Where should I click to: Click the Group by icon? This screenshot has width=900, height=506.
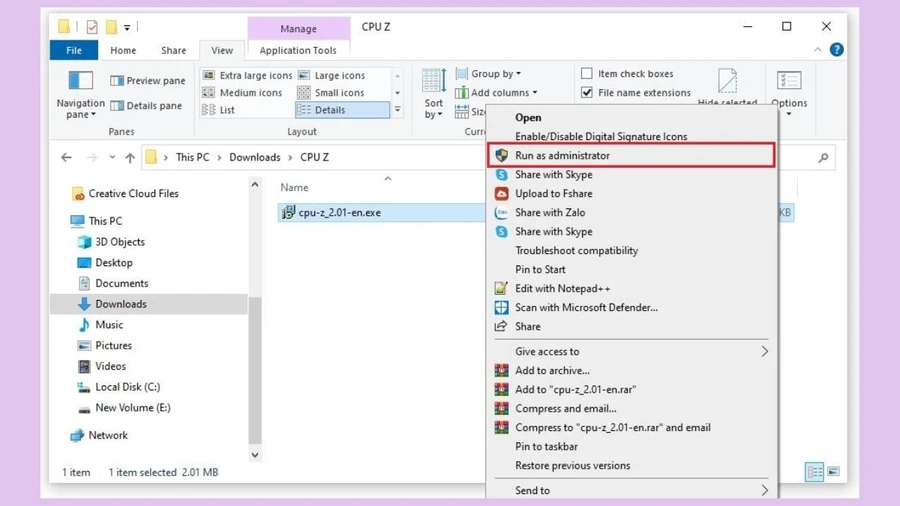point(461,73)
